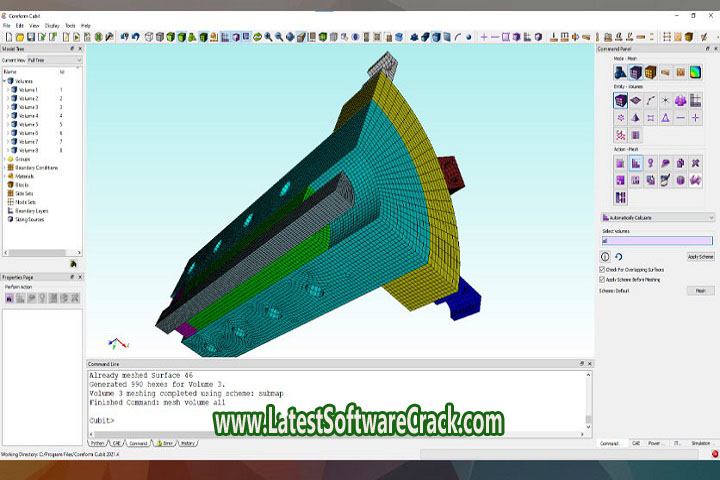720x480 pixels.
Task: Open the Current View Full Tree dropdown
Action: coord(55,60)
